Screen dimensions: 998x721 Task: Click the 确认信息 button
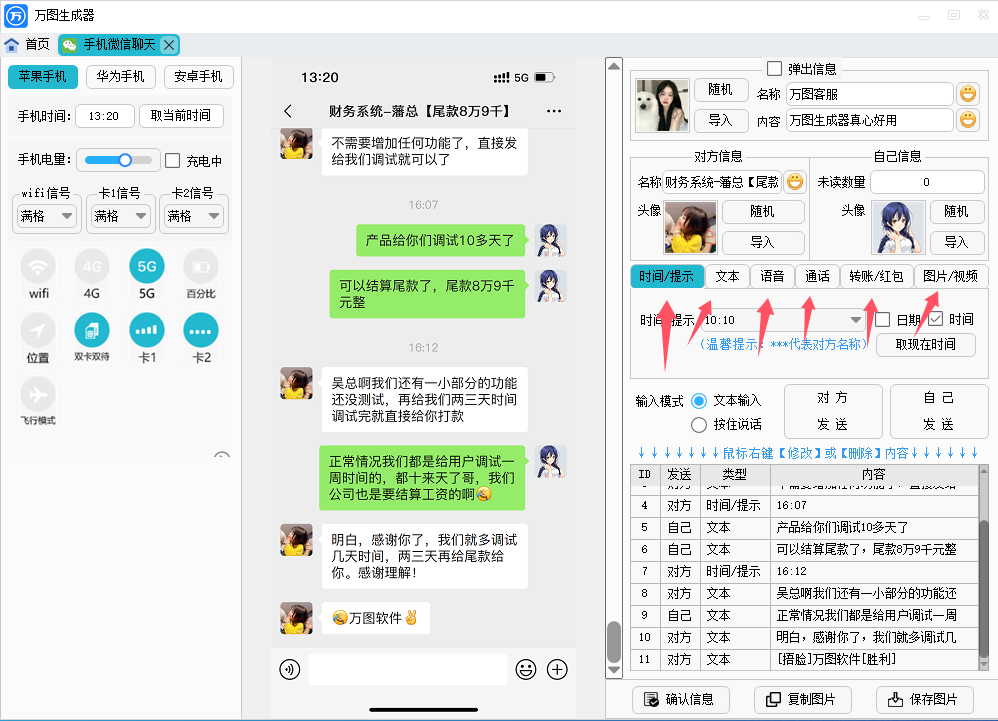[680, 699]
